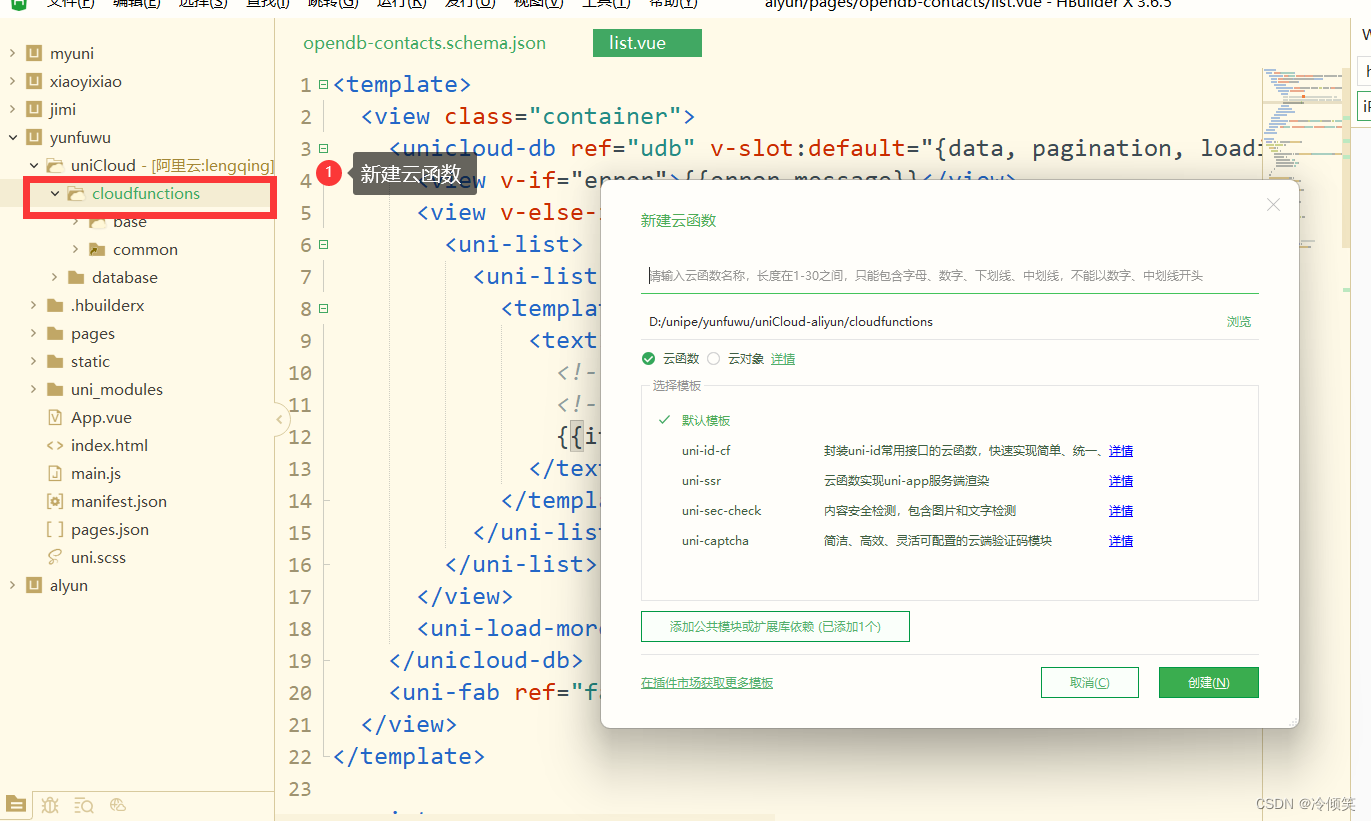
Task: Close the 新建云函数 dialog with the X
Action: pos(1273,204)
